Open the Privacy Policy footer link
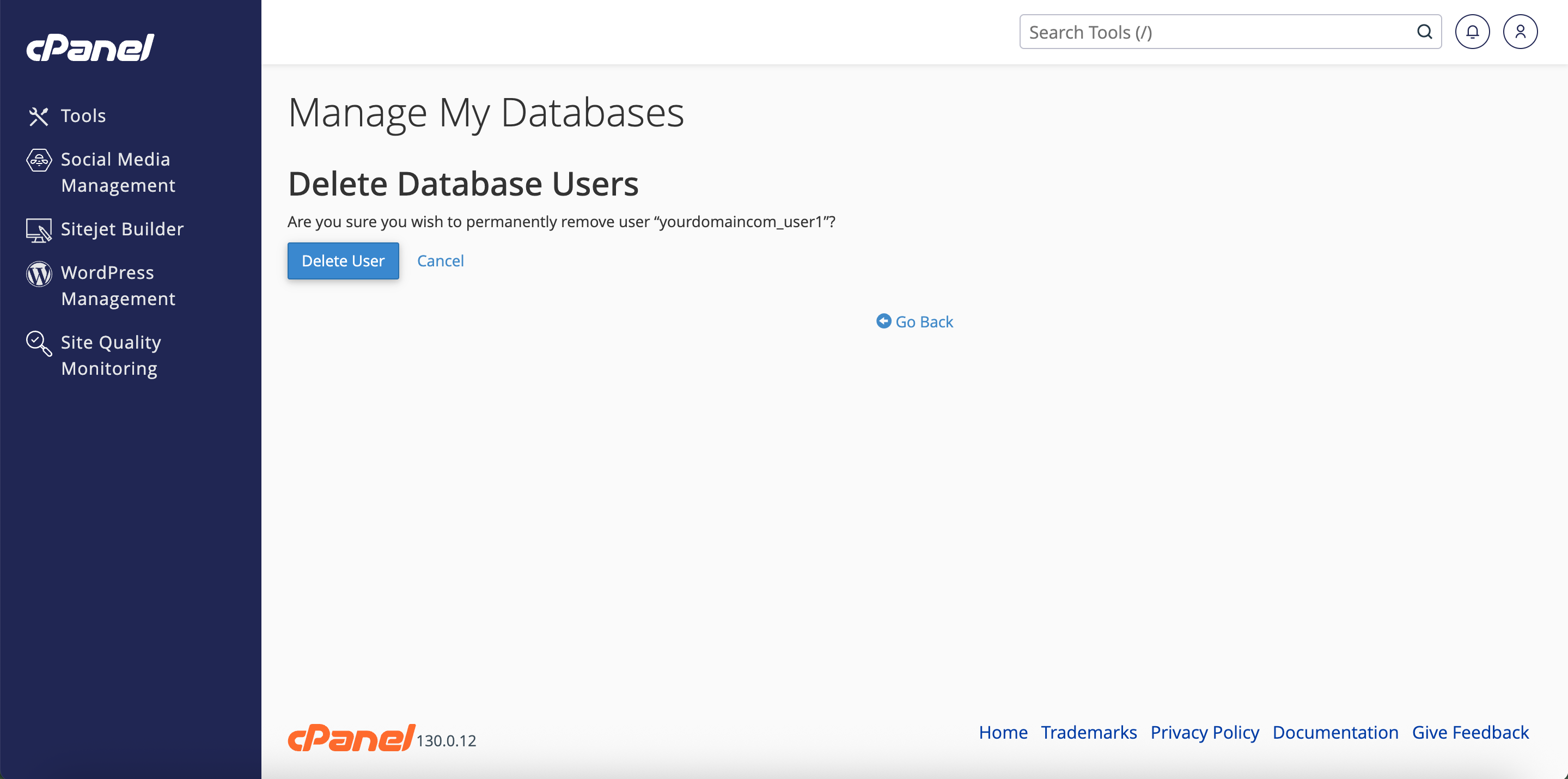The height and width of the screenshot is (779, 1568). point(1205,732)
